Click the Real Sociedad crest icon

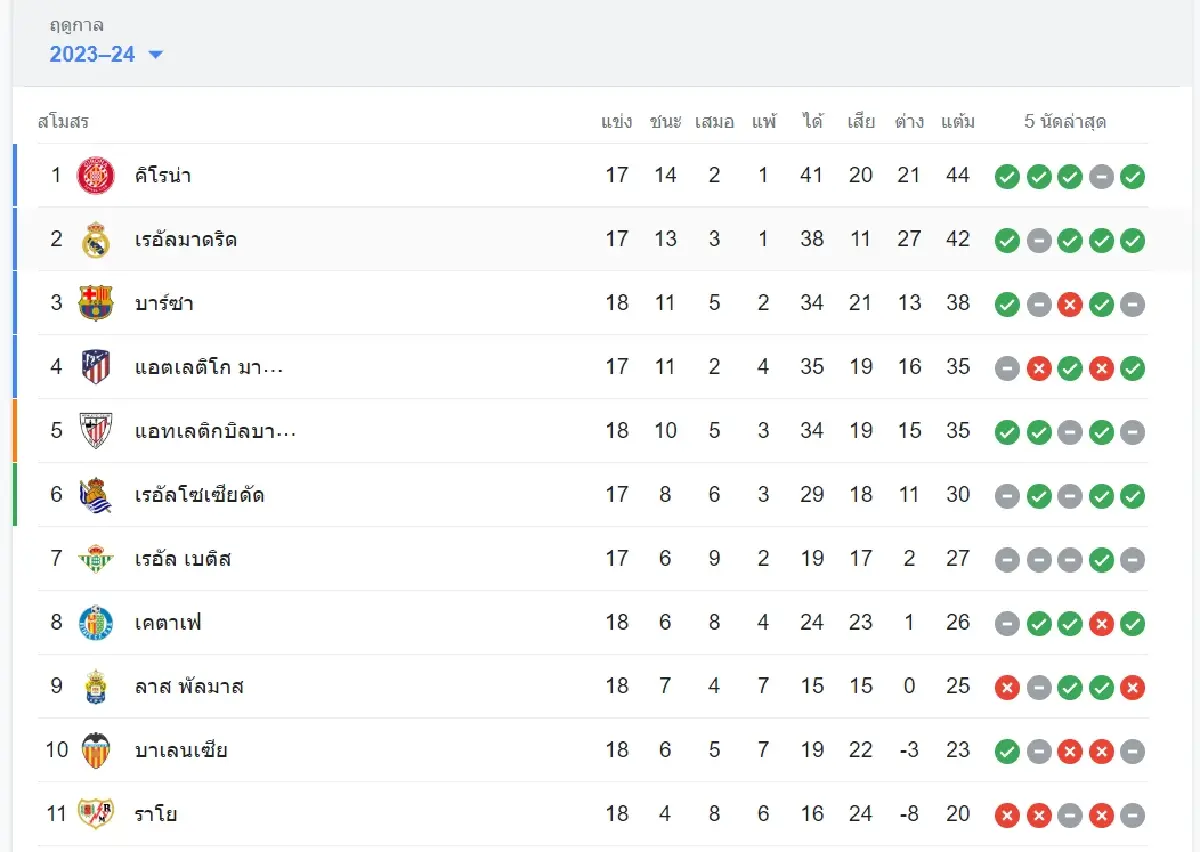96,495
